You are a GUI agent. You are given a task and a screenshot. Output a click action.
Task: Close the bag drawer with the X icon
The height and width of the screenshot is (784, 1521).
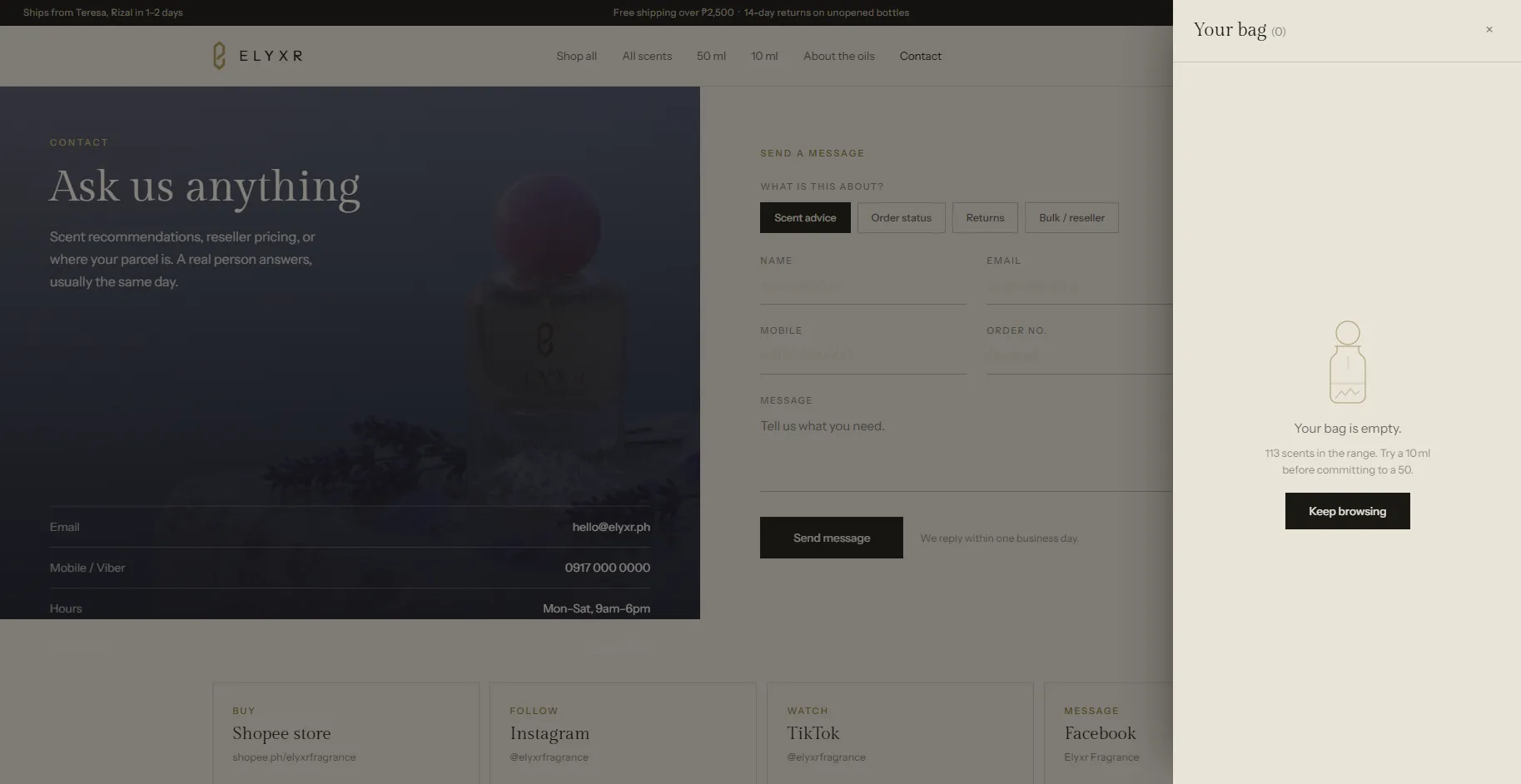[1489, 30]
